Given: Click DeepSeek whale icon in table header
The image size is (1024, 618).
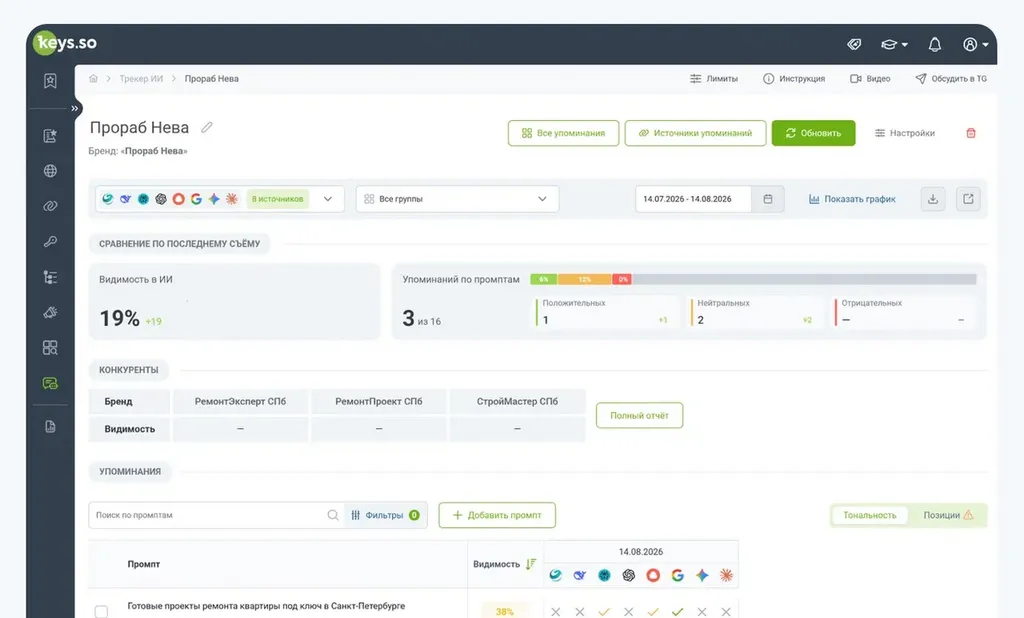Looking at the screenshot, I should (579, 576).
